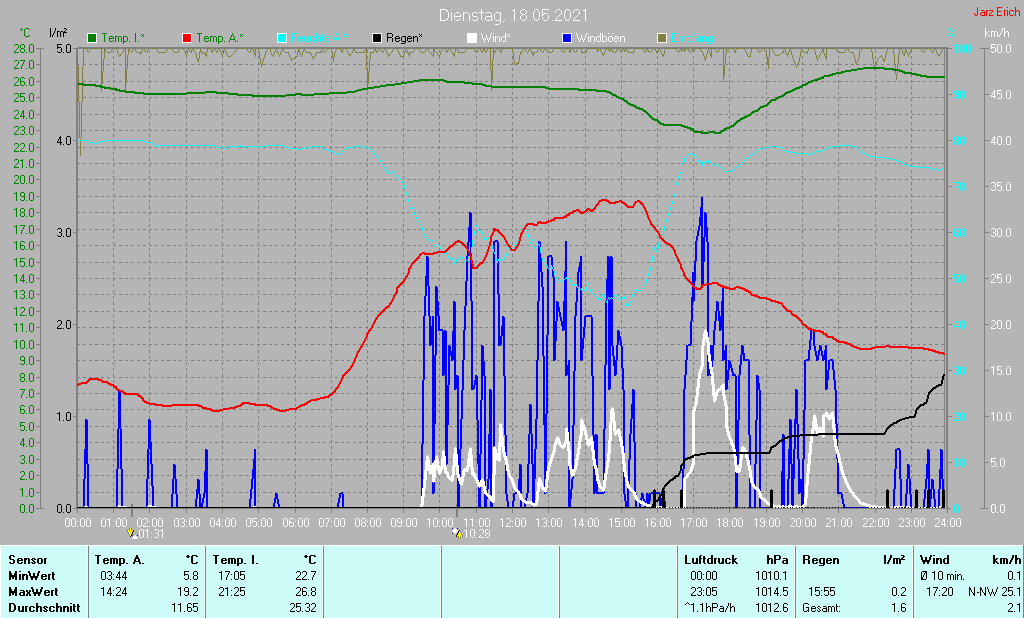This screenshot has width=1024, height=618.
Task: Click the 'km/h' wind axis unit header
Action: coord(997,32)
